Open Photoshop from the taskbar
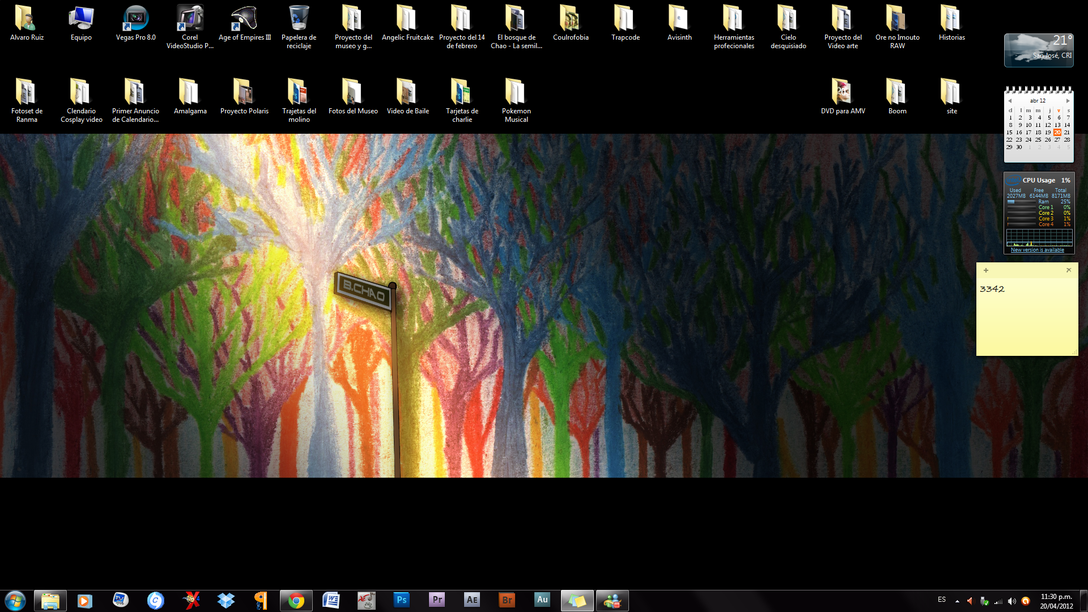Screen dimensions: 1088x612 401,600
